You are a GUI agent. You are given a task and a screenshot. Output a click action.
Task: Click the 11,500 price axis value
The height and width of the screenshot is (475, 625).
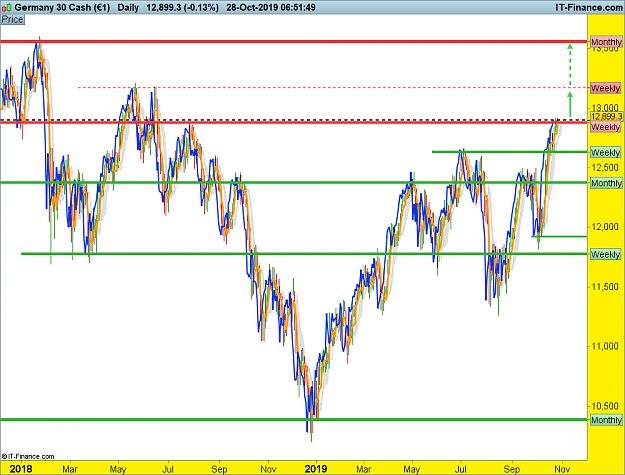605,287
